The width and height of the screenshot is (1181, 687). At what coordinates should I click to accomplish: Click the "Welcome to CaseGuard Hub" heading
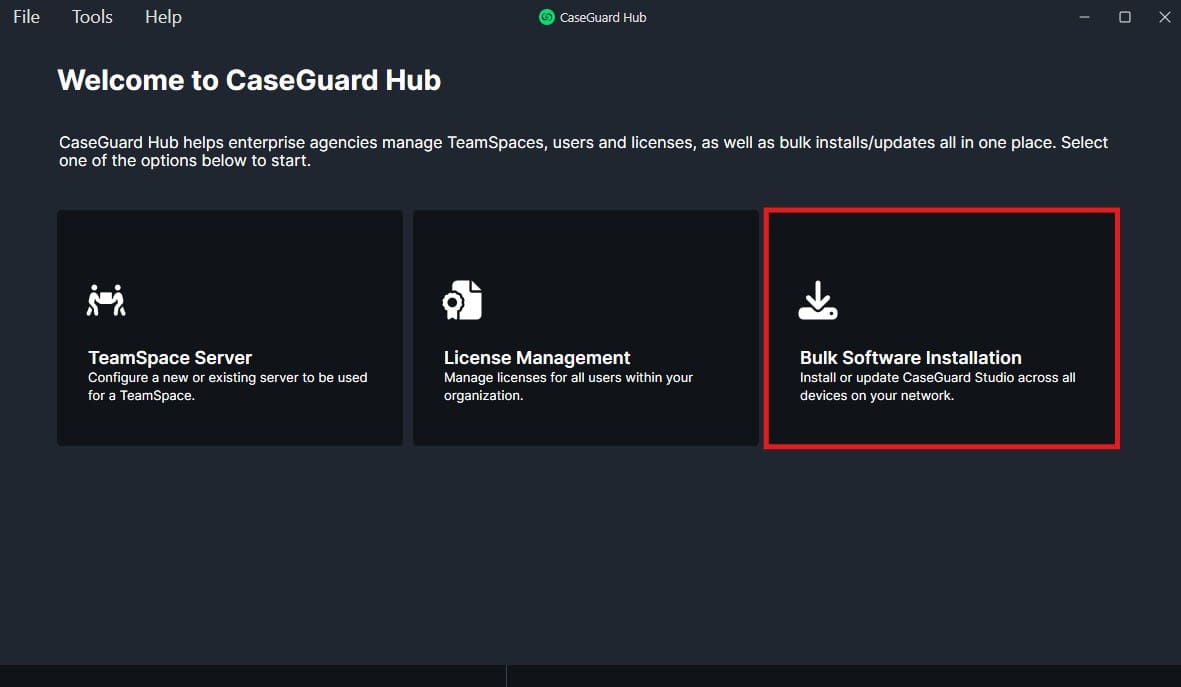pos(249,80)
